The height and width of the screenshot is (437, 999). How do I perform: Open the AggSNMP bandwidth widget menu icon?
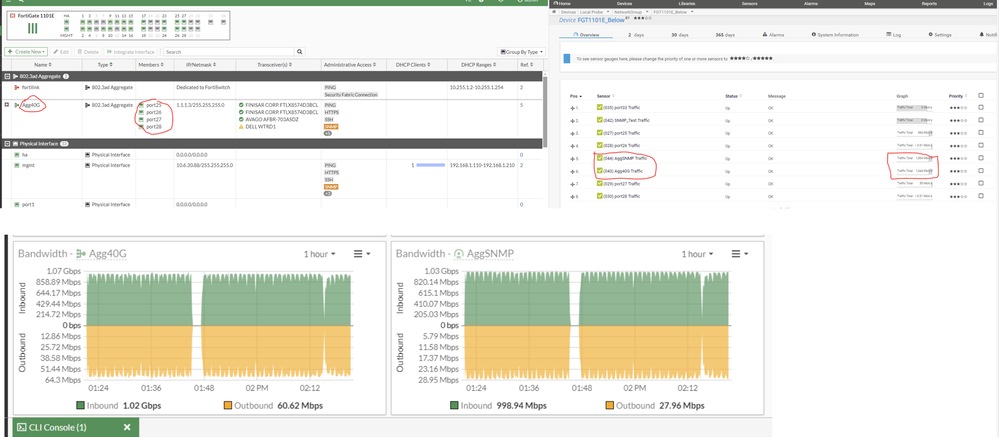click(x=736, y=254)
